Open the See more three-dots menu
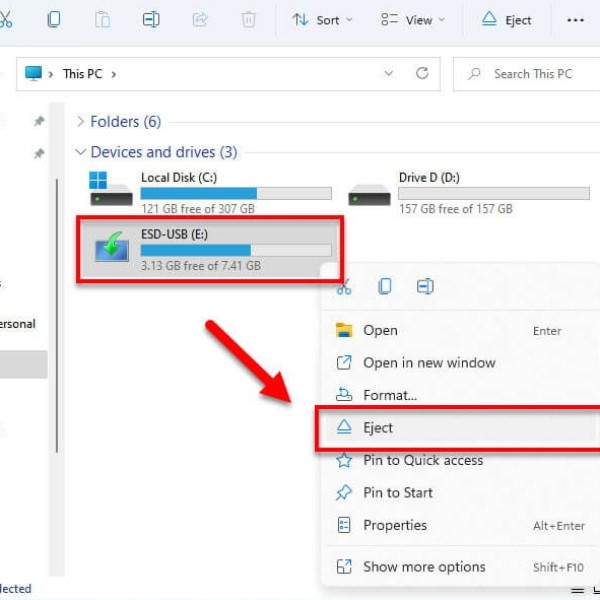Viewport: 600px width, 600px height. click(575, 20)
